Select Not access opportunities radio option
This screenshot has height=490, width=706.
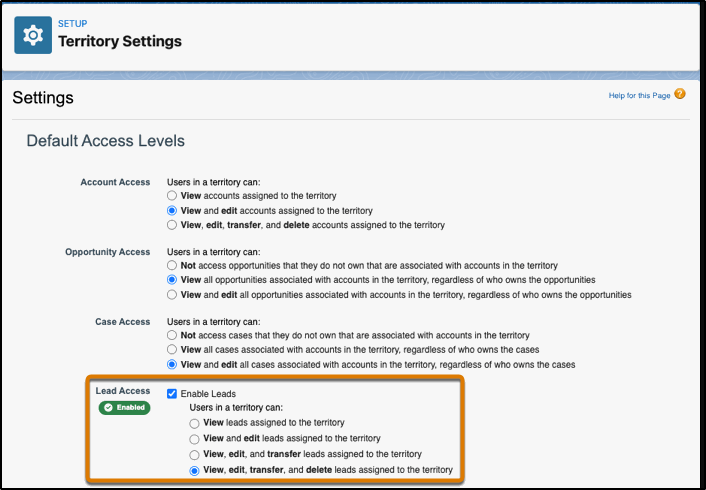pos(172,266)
